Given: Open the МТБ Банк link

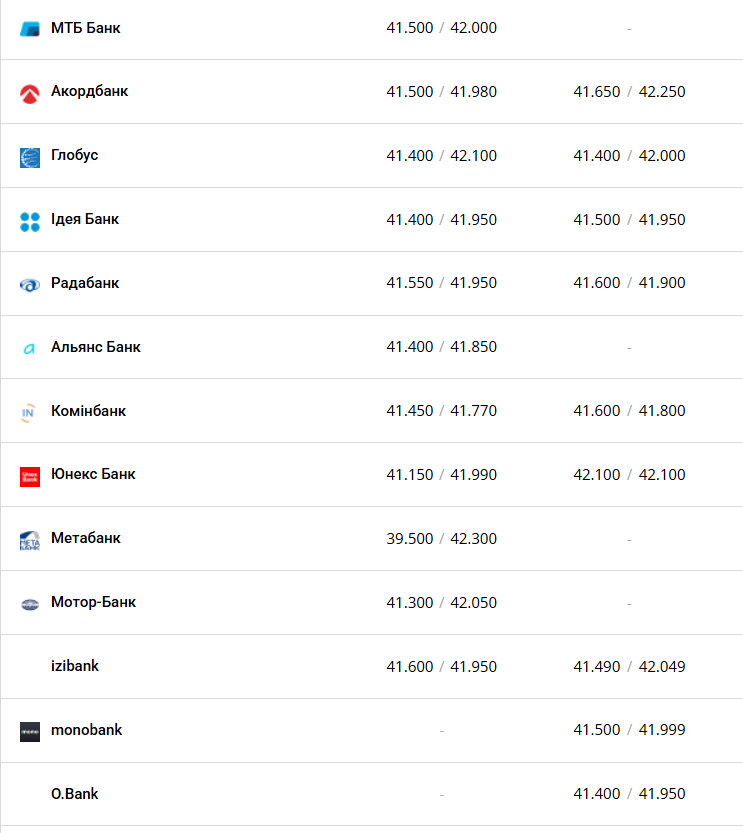Looking at the screenshot, I should 86,28.
